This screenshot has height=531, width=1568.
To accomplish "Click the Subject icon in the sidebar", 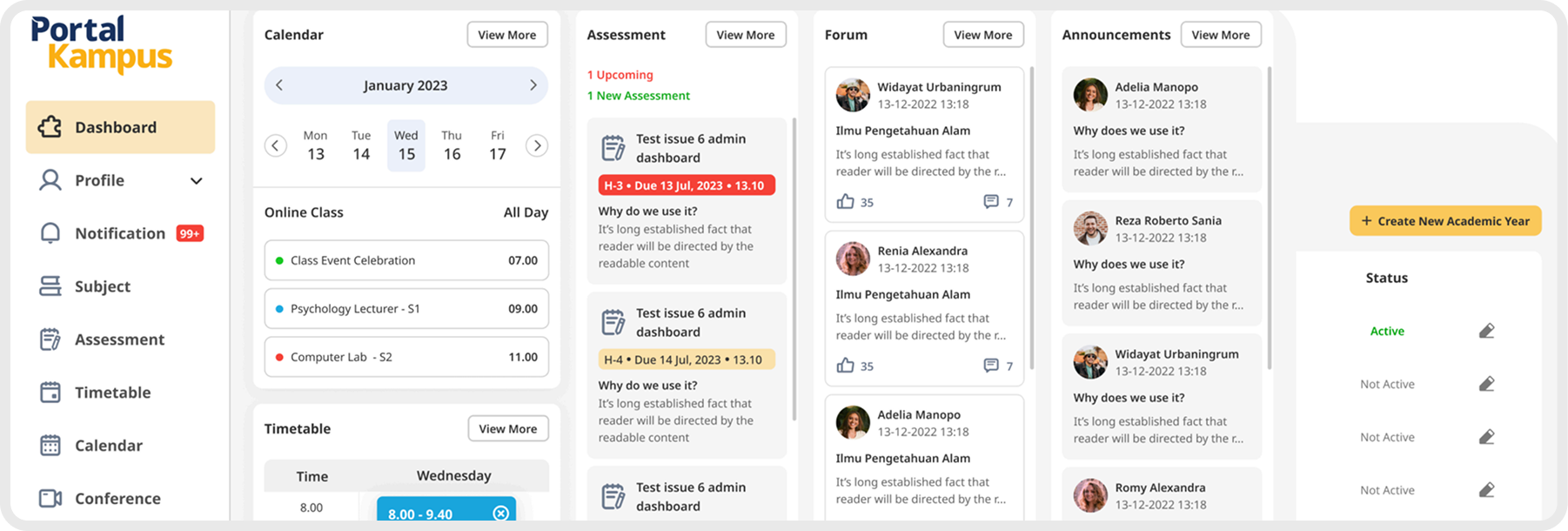I will point(50,286).
